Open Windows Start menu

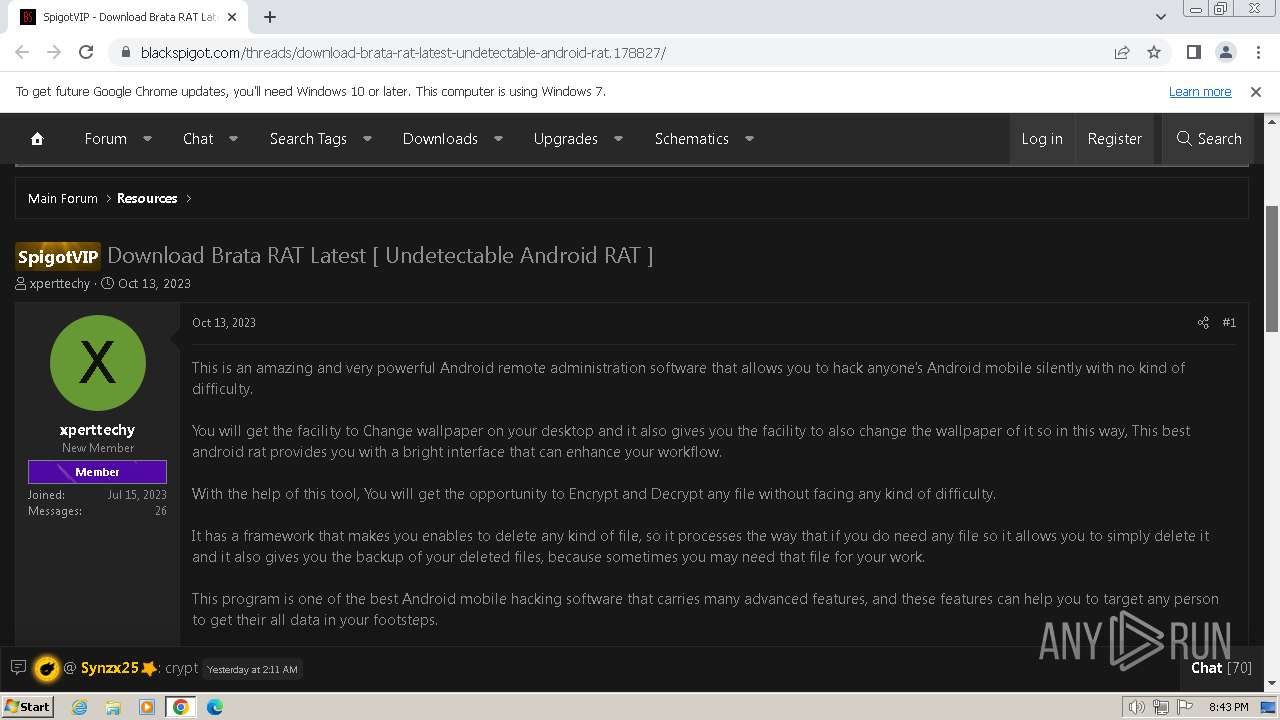coord(27,706)
